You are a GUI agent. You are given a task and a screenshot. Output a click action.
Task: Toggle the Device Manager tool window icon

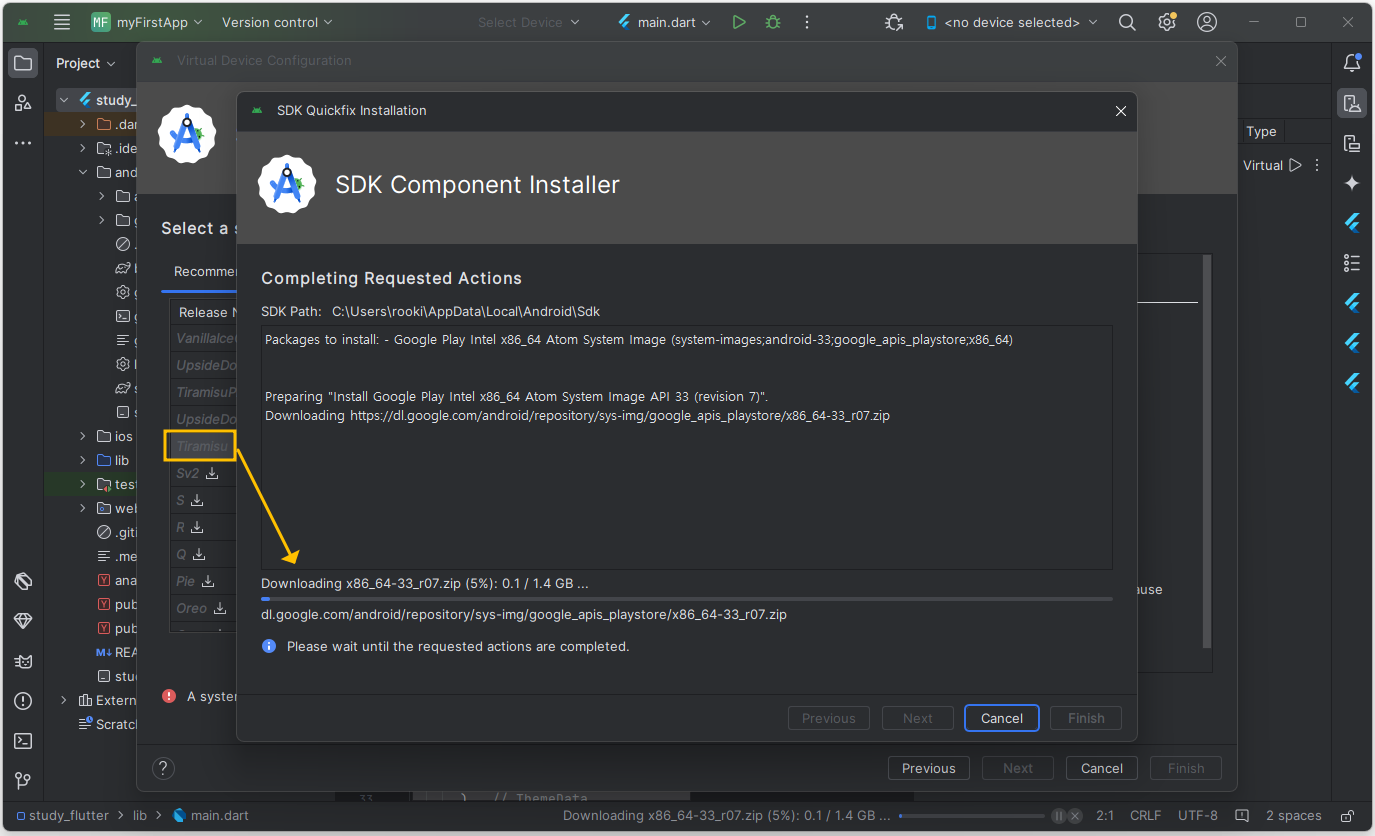1352,103
